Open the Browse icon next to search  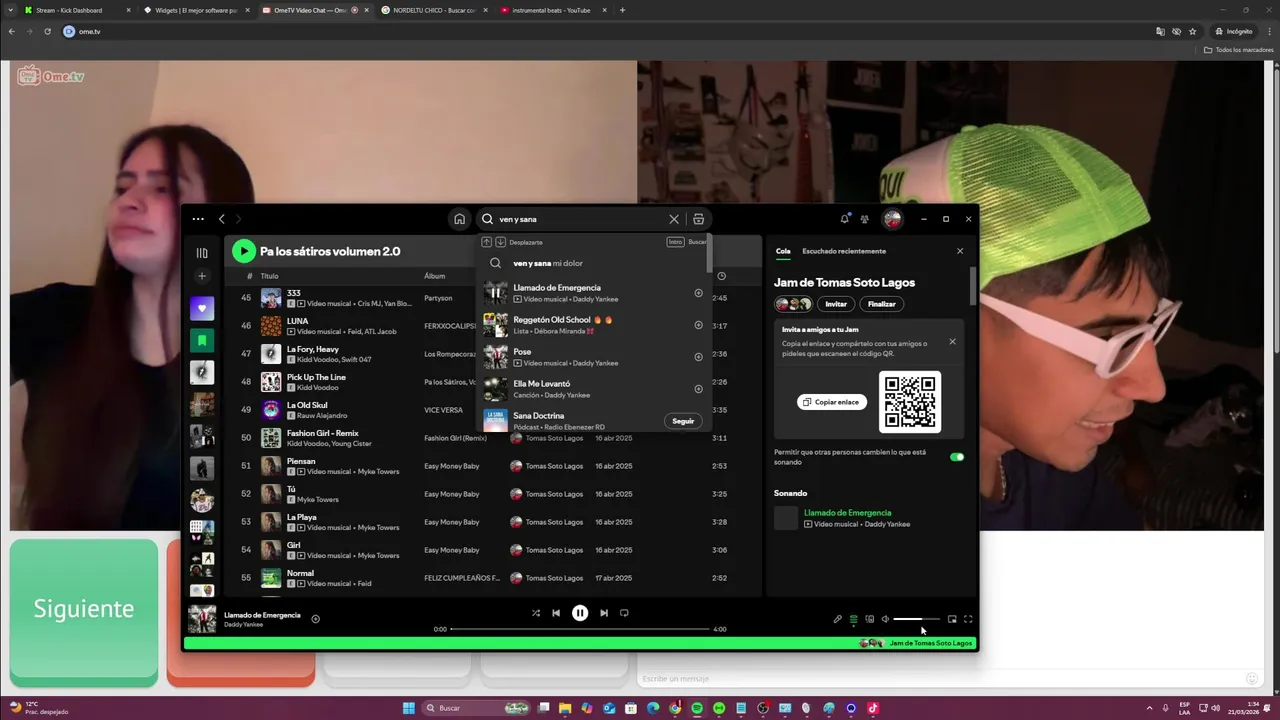[x=698, y=219]
